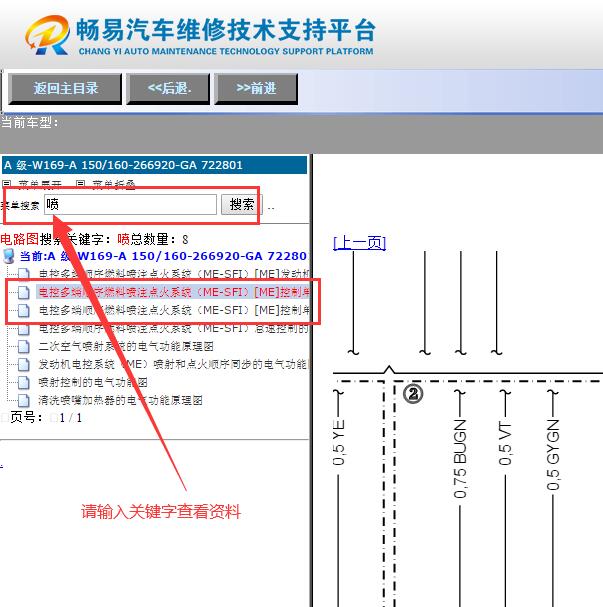Click document icon of 怠速控制的 row
This screenshot has width=603, height=607.
tap(24, 329)
